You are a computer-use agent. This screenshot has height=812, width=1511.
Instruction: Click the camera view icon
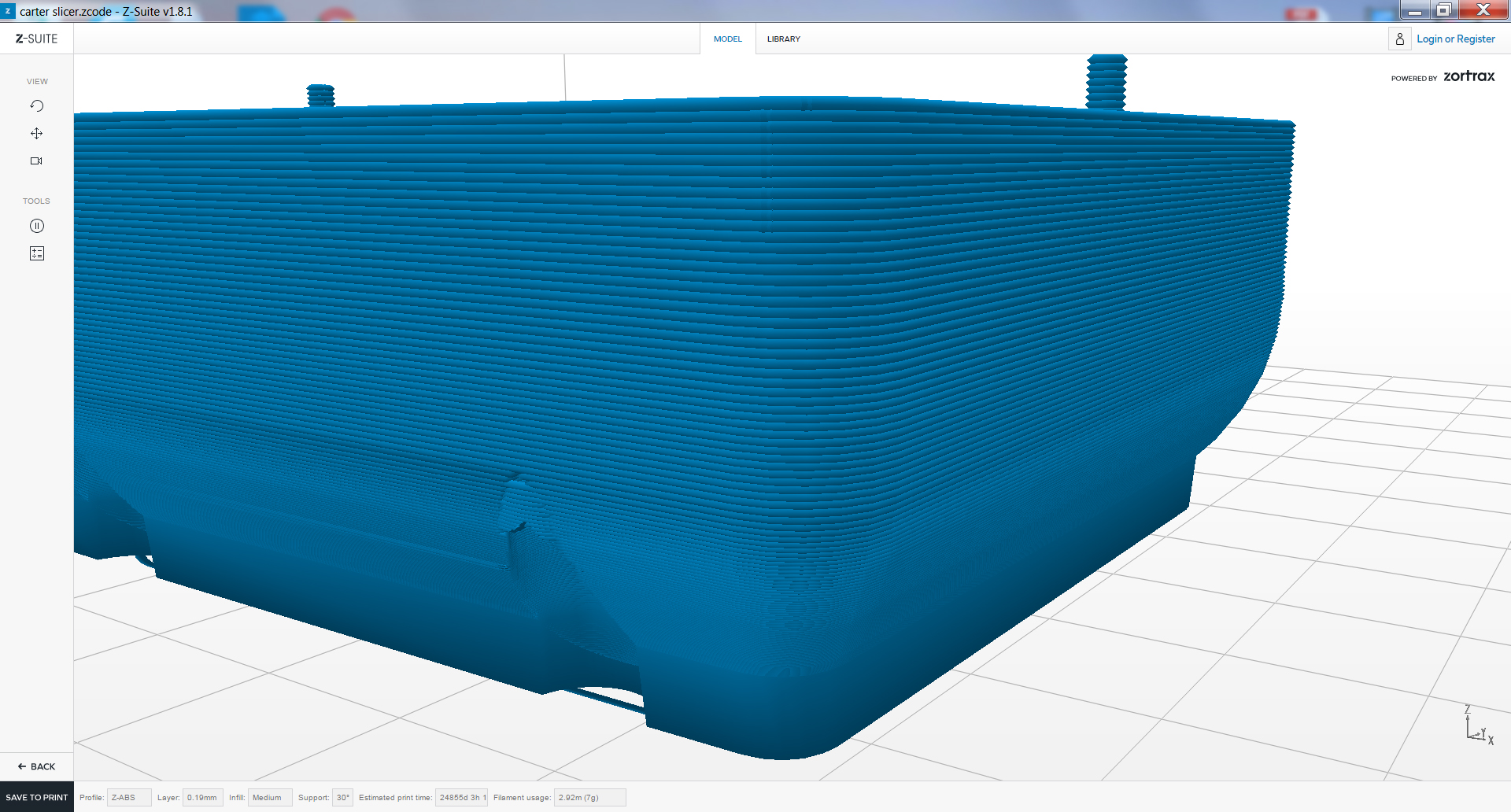pyautogui.click(x=36, y=161)
